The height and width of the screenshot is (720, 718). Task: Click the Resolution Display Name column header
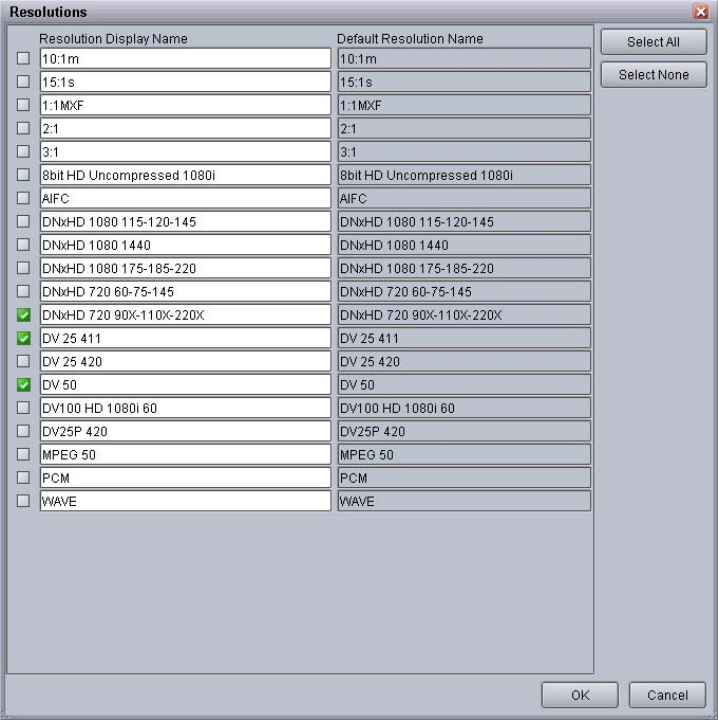tap(113, 39)
